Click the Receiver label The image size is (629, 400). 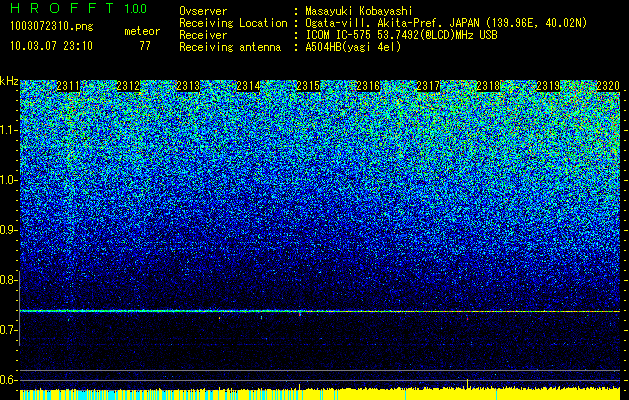pyautogui.click(x=203, y=35)
